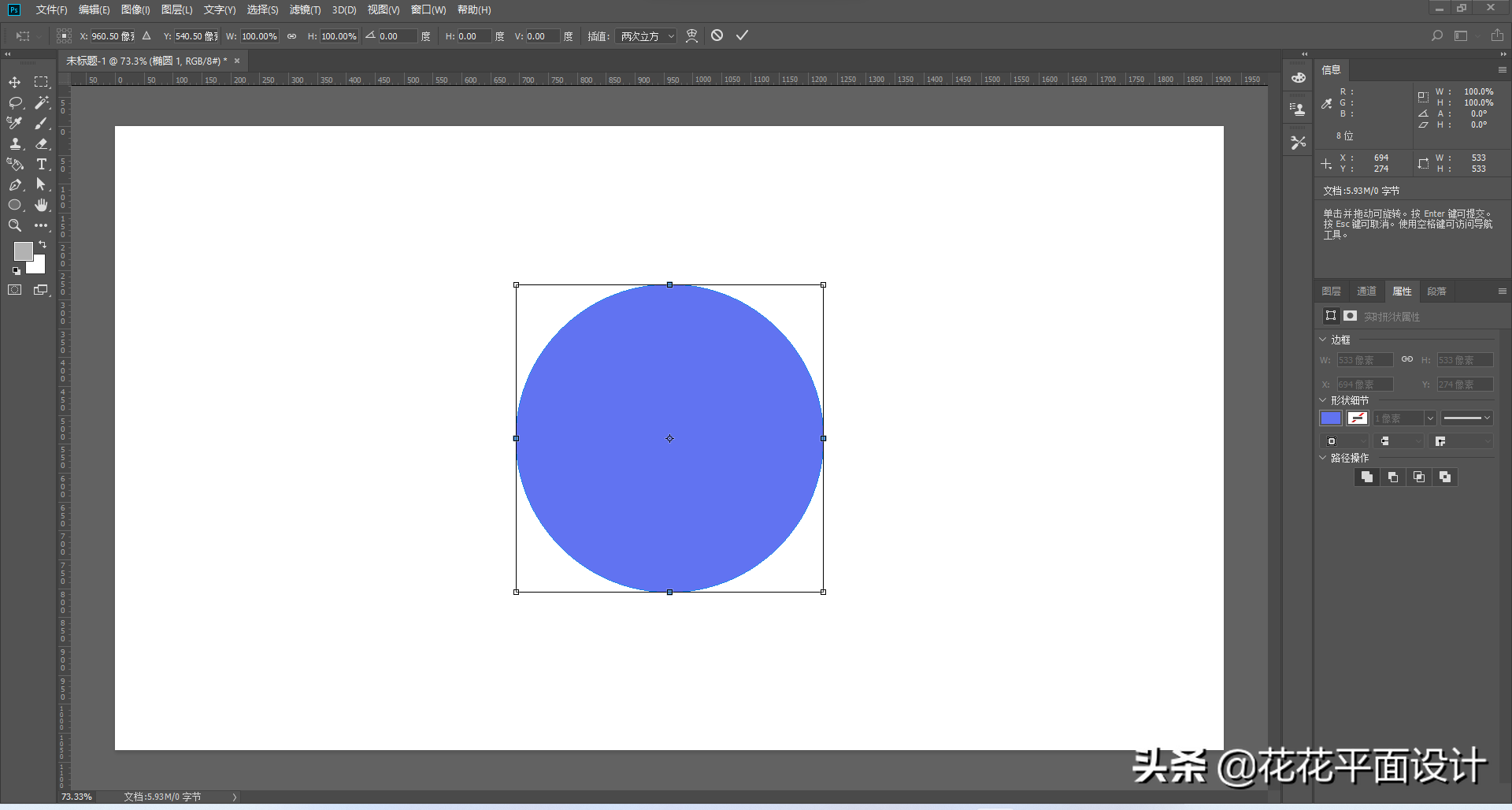Select the Move tool
This screenshot has height=810, width=1512.
(x=15, y=82)
